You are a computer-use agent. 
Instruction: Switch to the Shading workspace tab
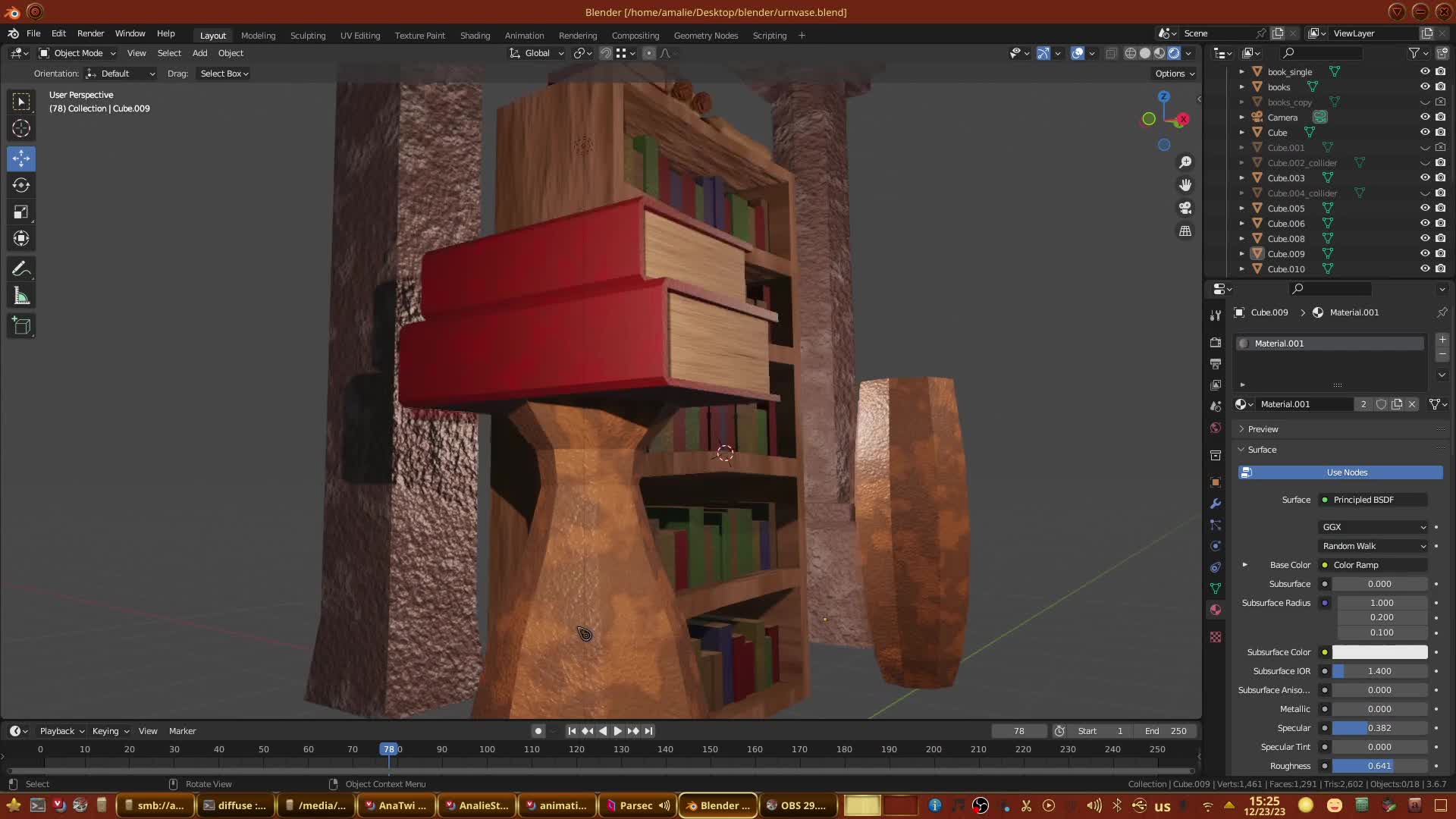[x=475, y=36]
